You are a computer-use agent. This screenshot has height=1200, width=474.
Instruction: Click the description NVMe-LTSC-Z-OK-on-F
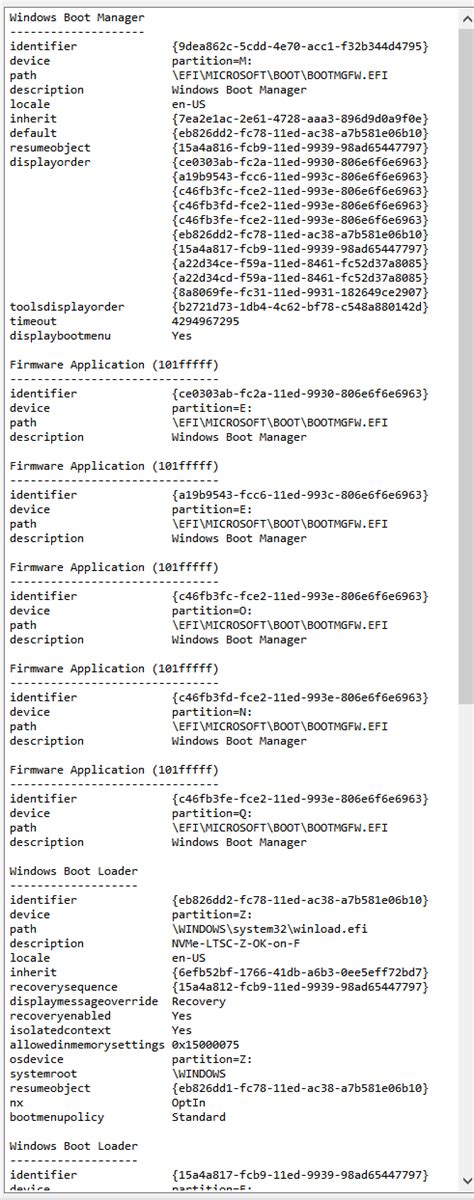235,943
